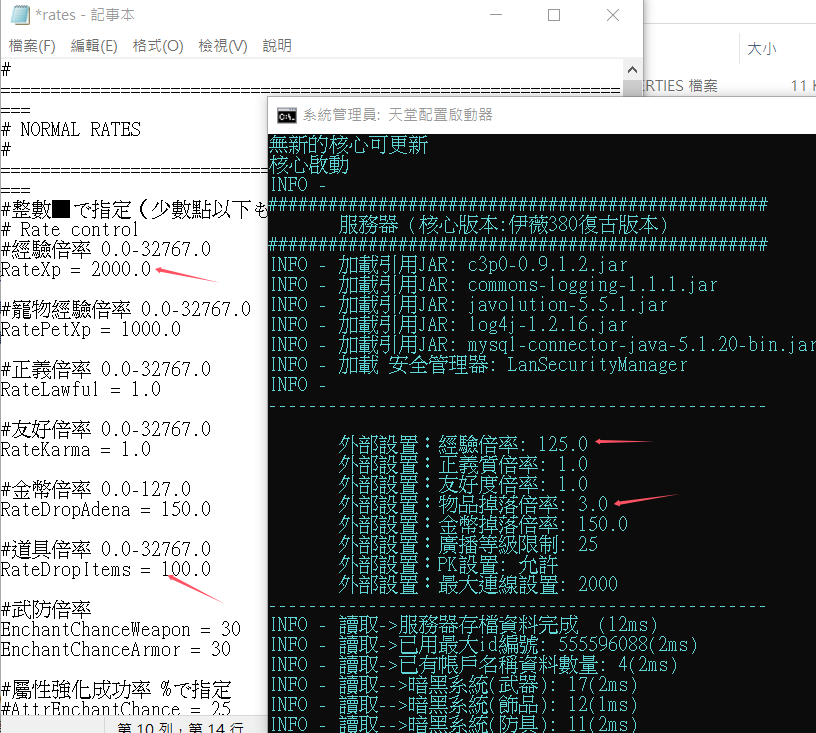Viewport: 816px width, 733px height.
Task: Click console line '暗黑系統(飾品): 12(1ms)'
Action: click(x=523, y=704)
